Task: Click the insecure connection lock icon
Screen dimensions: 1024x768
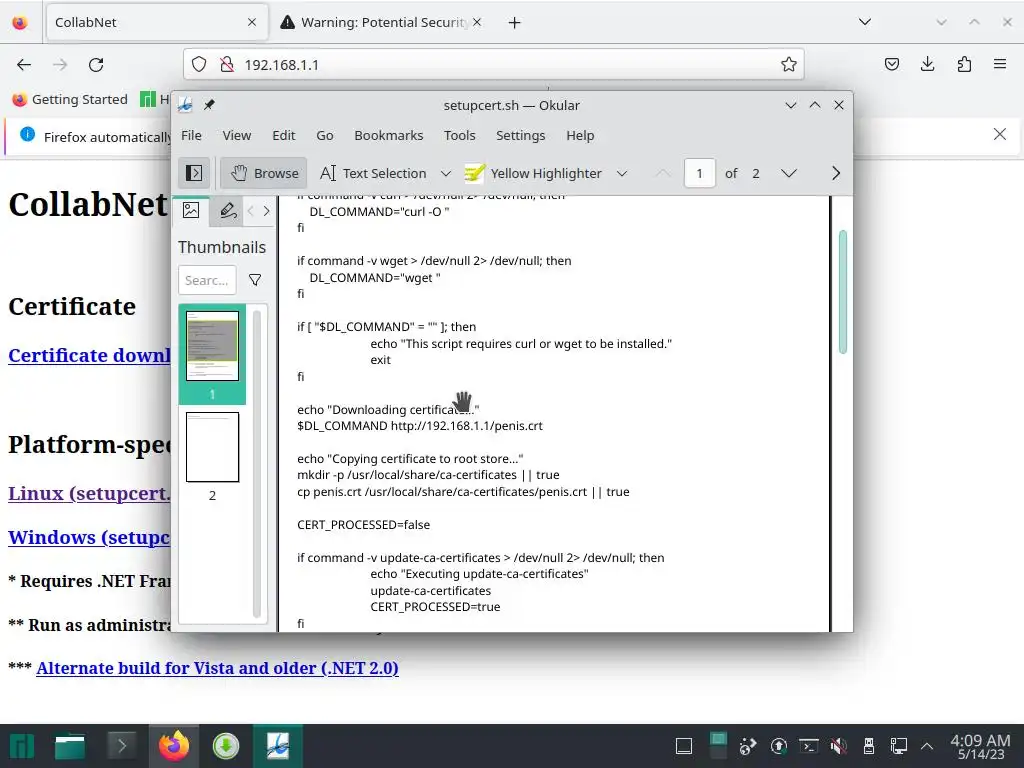Action: coord(227,64)
